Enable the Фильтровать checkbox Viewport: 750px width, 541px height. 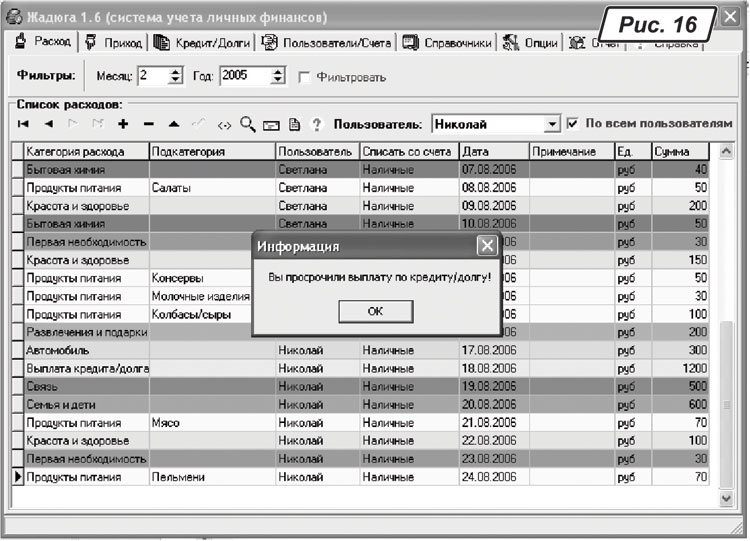pos(305,77)
